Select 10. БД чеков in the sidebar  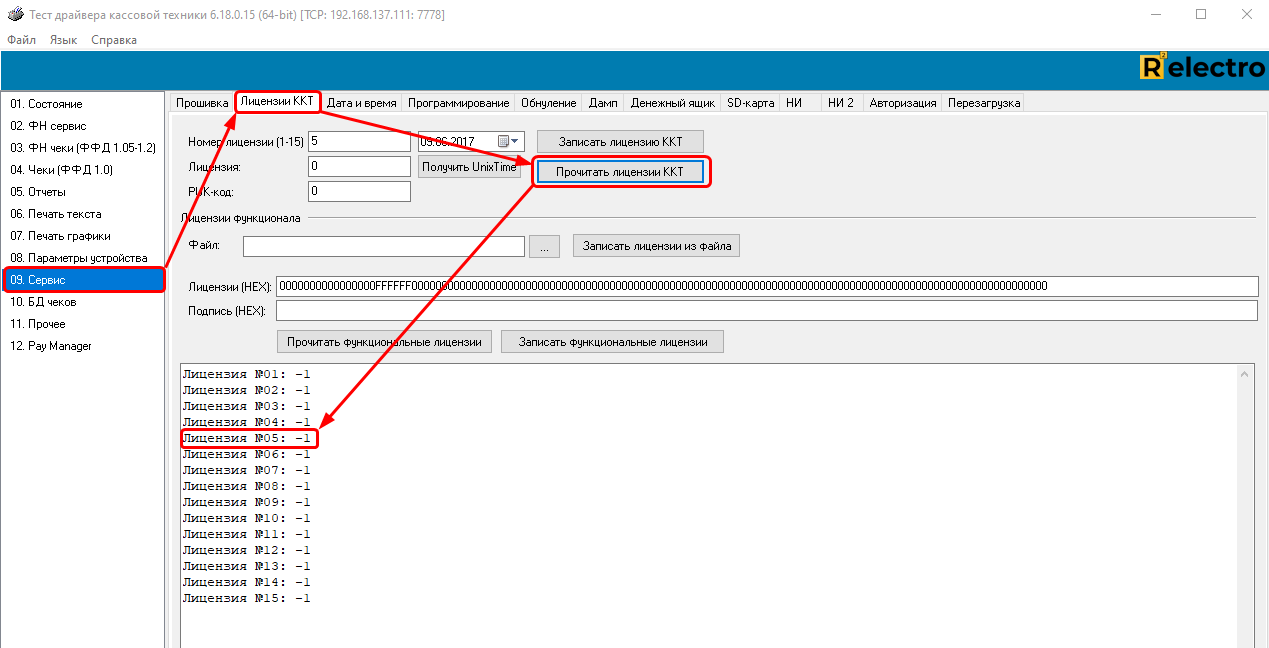click(x=44, y=302)
